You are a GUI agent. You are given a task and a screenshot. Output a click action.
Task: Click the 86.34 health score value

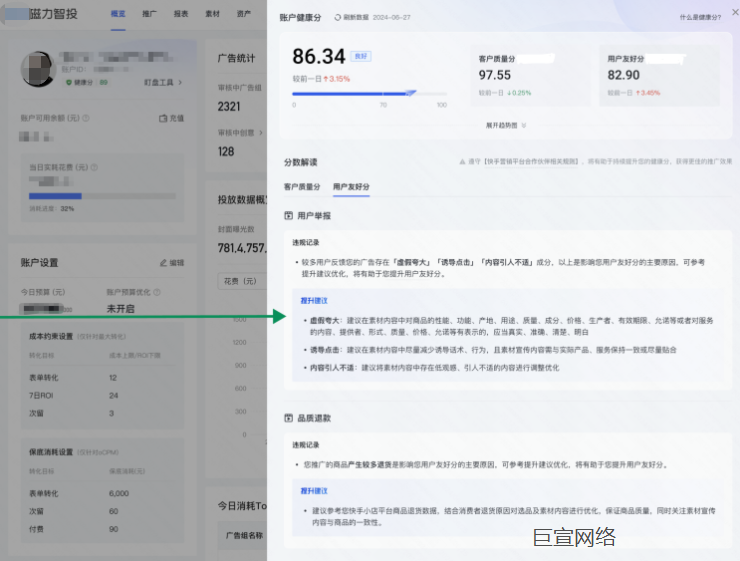coord(319,57)
